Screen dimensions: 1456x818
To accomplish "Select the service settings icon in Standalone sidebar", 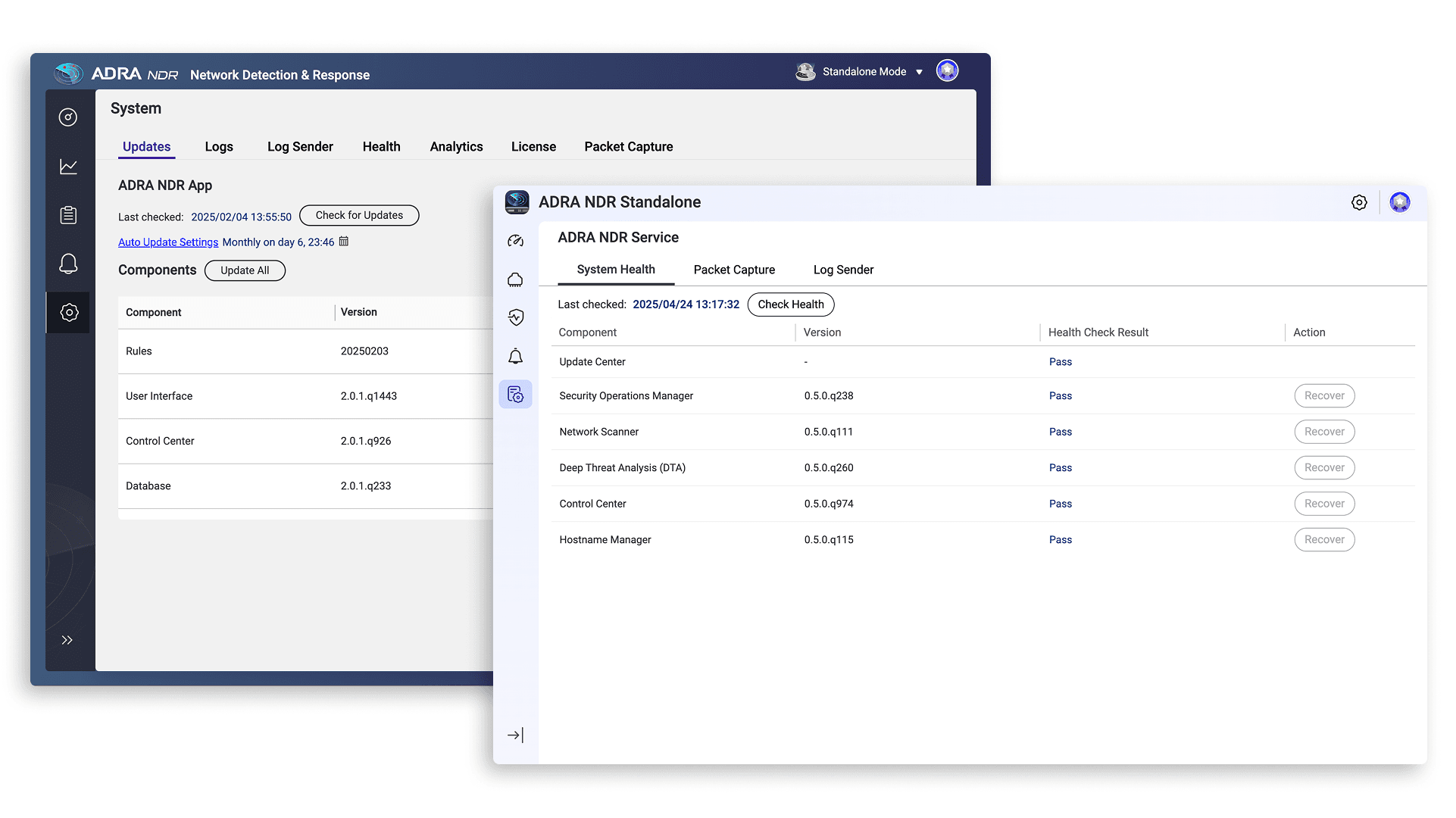I will 516,395.
